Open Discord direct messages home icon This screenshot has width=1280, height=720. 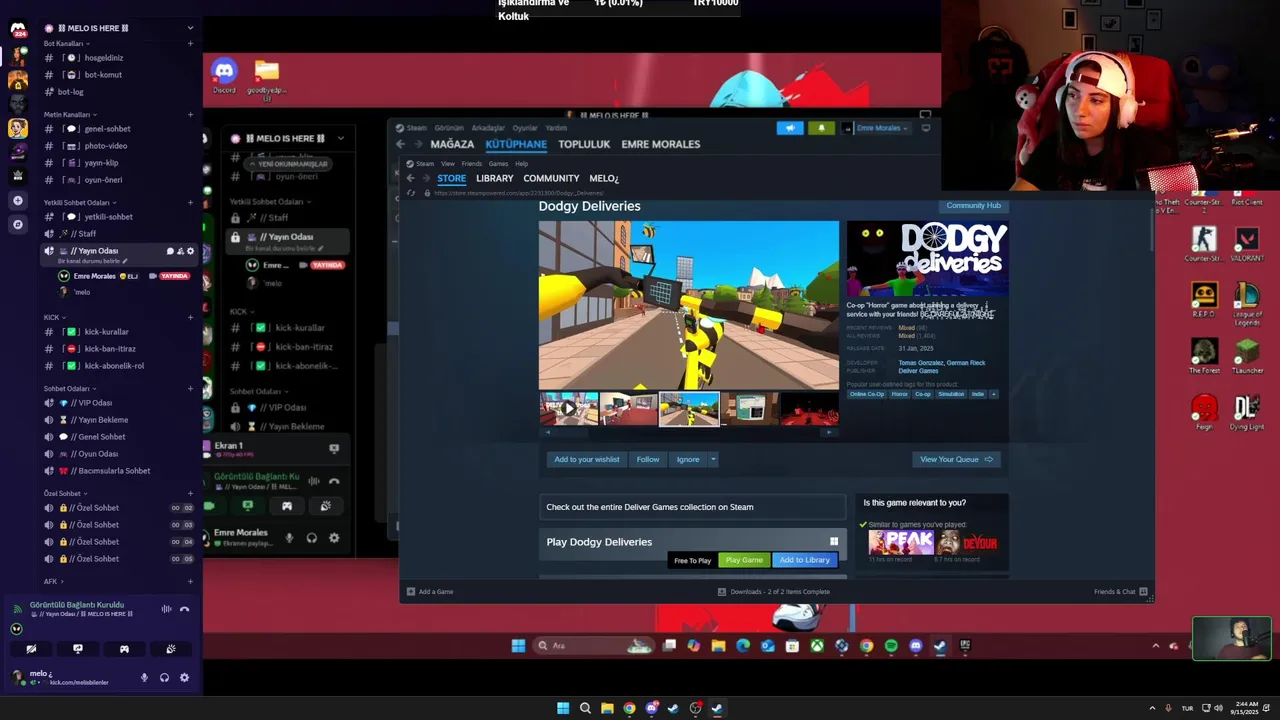coord(18,29)
